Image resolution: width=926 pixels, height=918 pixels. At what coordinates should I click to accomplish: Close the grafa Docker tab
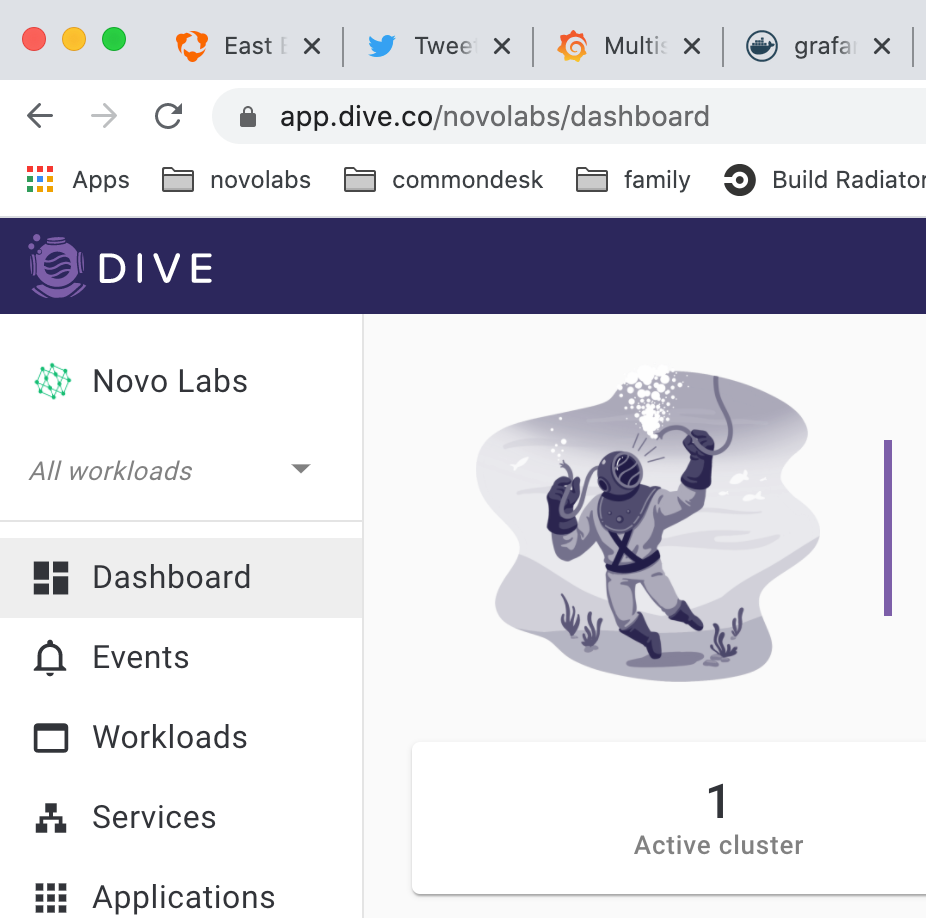pos(882,46)
